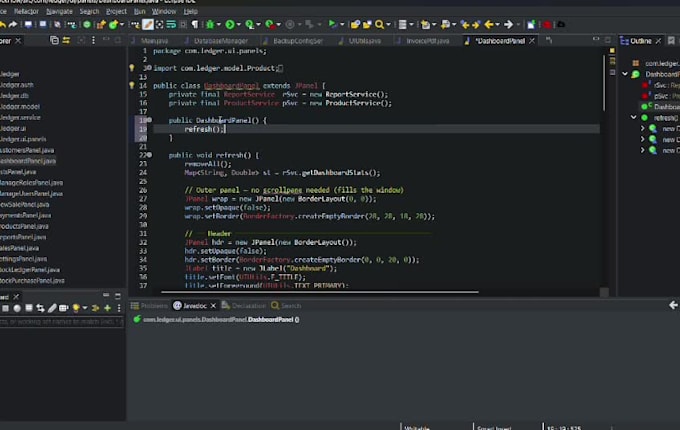The height and width of the screenshot is (430, 680).
Task: Click the pencil edit icon in lower-left view
Action: tap(52, 308)
